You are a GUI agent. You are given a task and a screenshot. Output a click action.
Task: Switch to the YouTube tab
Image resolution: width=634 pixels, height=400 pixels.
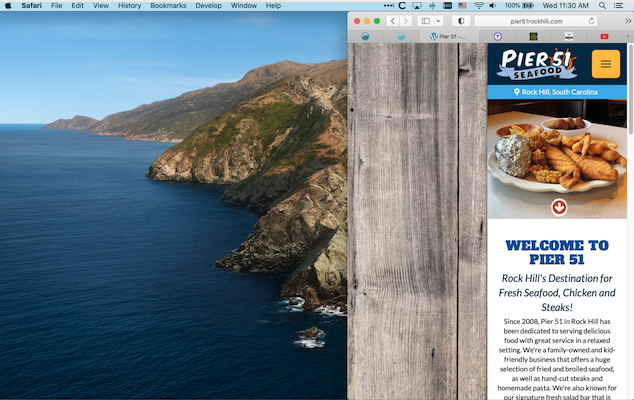pos(604,36)
